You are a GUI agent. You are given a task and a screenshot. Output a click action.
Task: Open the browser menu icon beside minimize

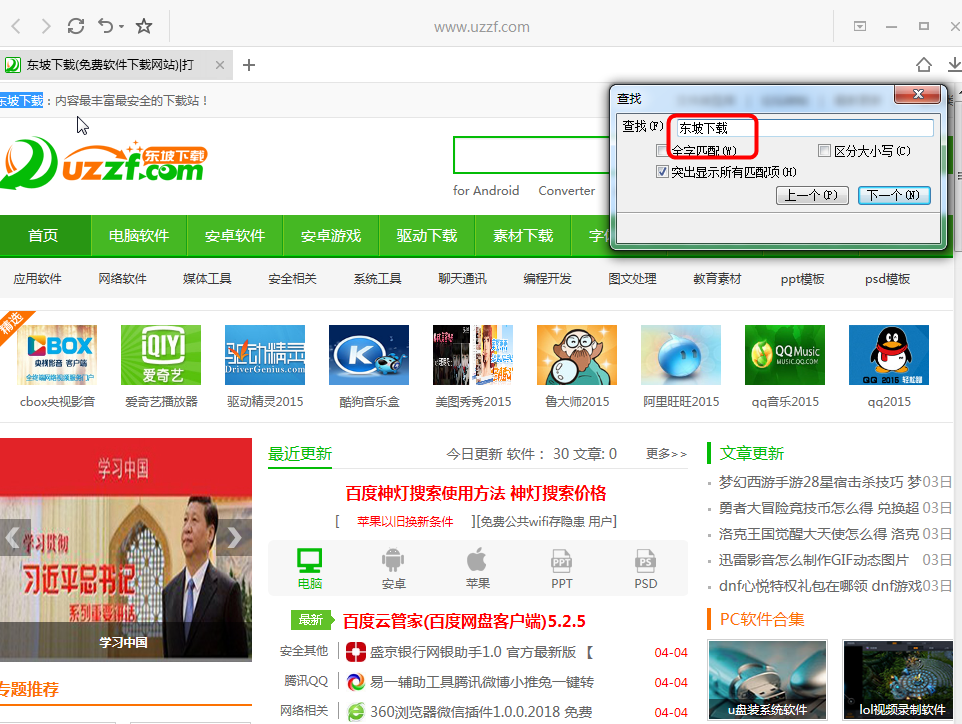(x=860, y=26)
